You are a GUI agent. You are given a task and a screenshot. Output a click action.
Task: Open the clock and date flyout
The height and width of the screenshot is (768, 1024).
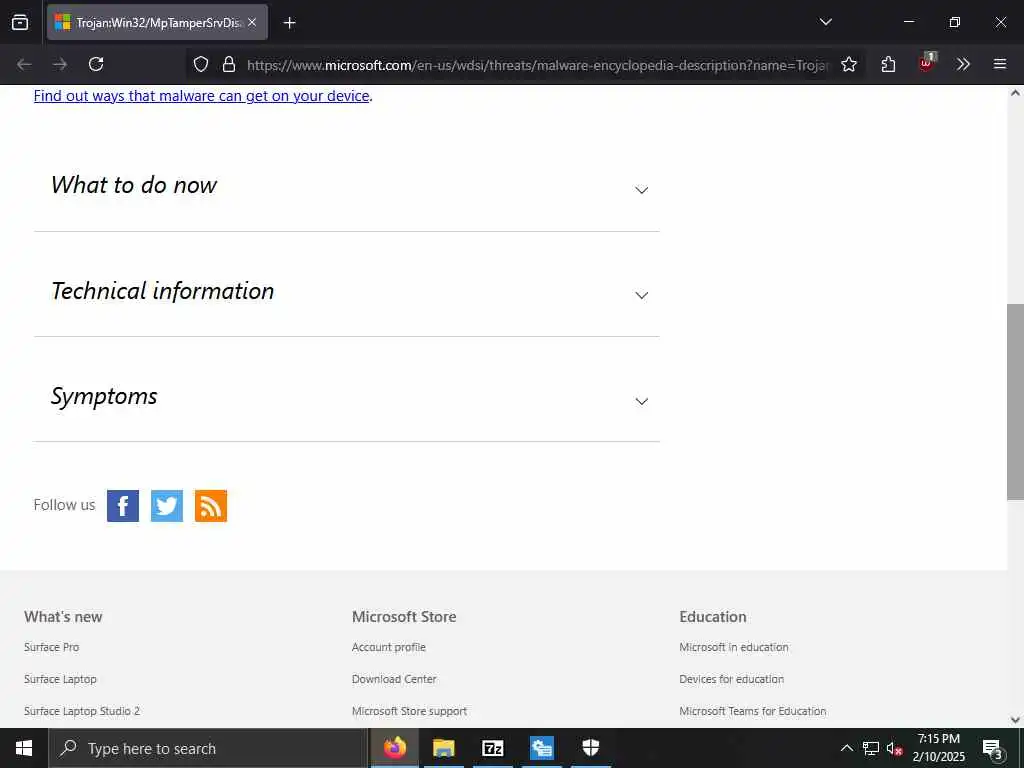(x=938, y=748)
